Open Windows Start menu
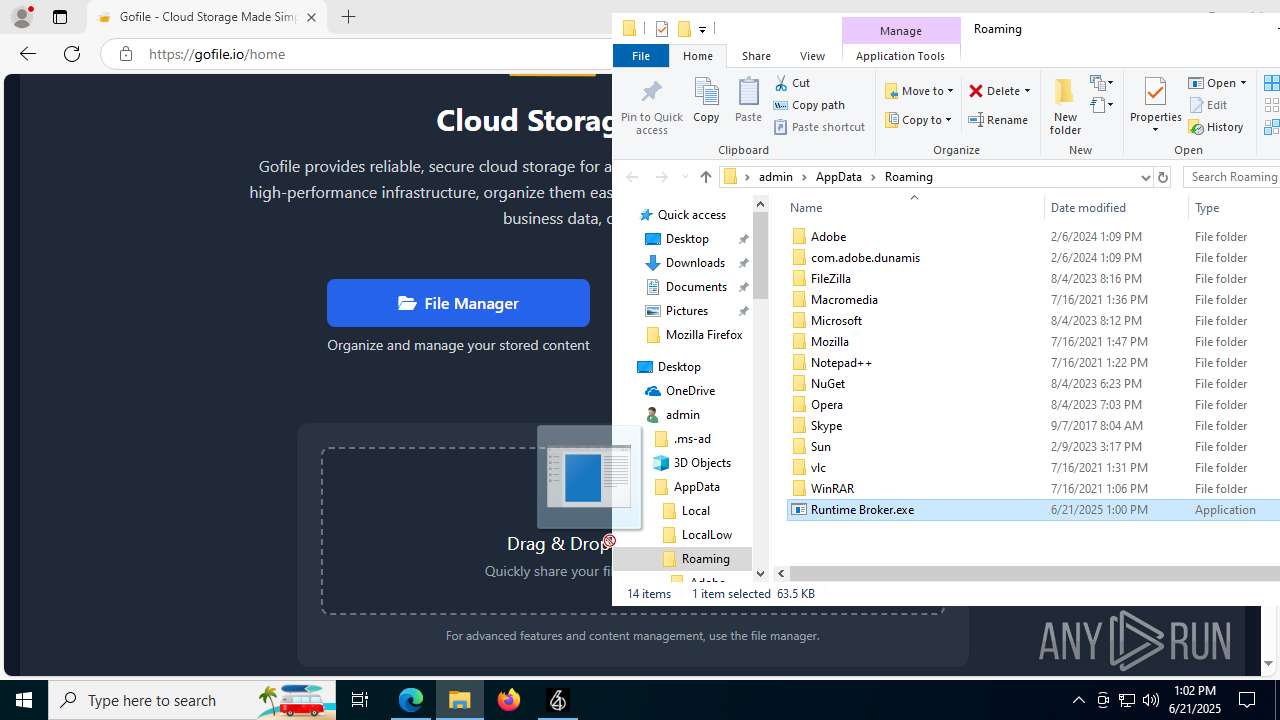 pyautogui.click(x=24, y=700)
